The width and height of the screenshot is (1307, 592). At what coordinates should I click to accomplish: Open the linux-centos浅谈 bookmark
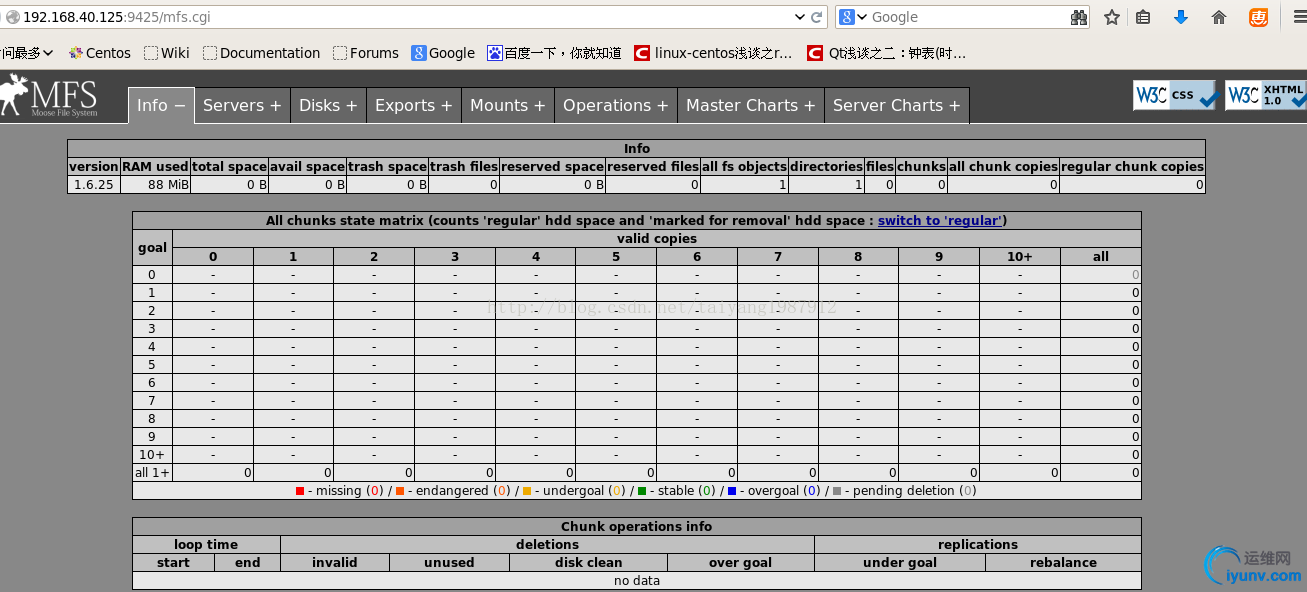(713, 53)
